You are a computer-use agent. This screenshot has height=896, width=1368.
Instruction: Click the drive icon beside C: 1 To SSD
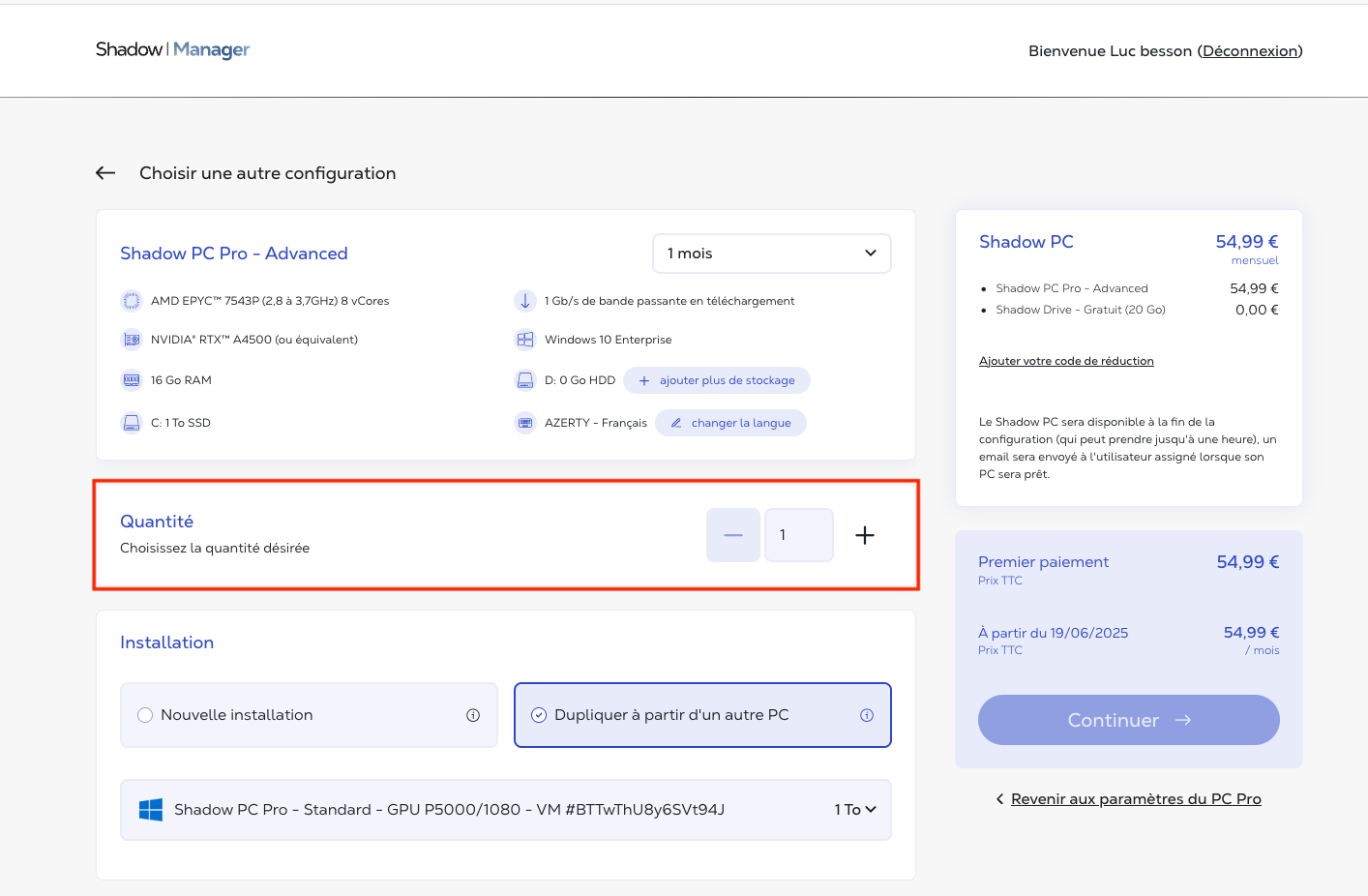(131, 423)
